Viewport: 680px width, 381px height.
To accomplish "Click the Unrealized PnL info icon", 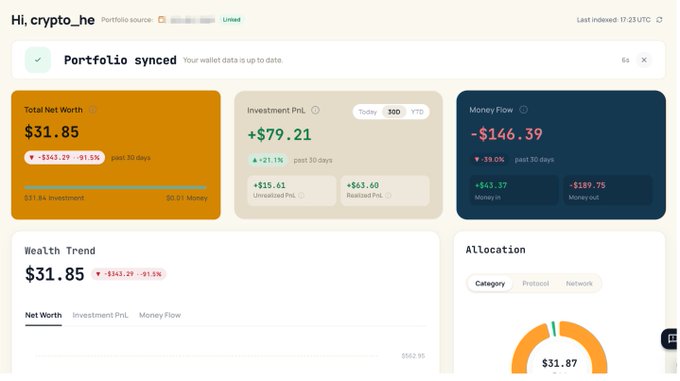I will pyautogui.click(x=301, y=195).
